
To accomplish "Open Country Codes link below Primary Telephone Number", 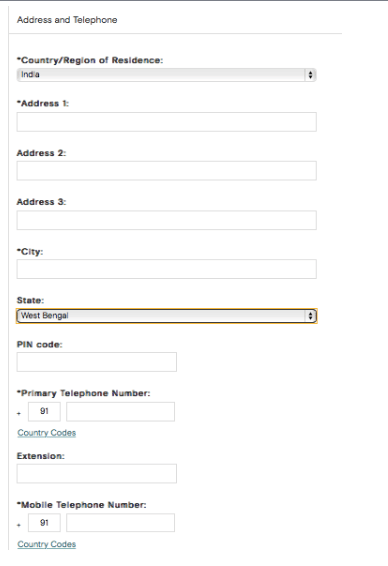I will pyautogui.click(x=47, y=433).
